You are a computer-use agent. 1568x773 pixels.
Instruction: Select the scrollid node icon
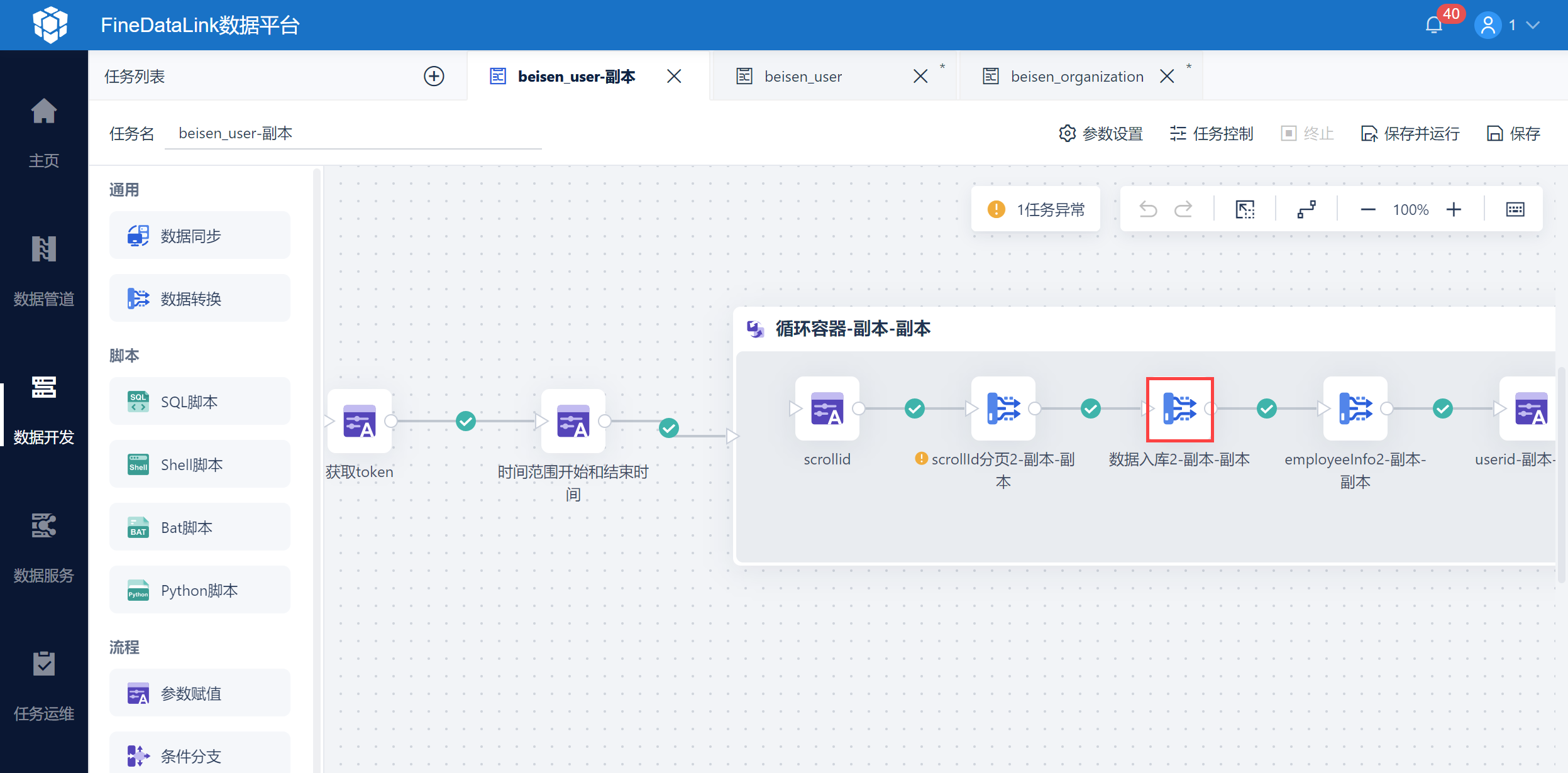827,409
